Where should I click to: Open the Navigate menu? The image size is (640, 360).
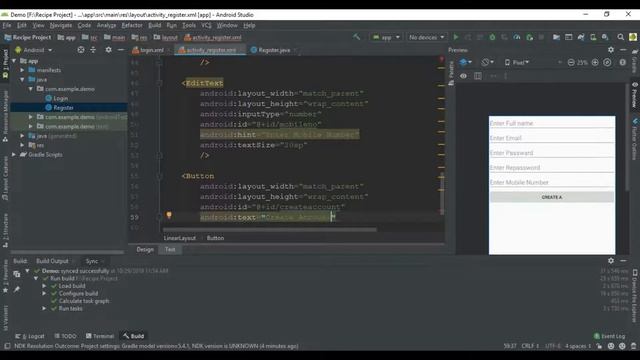[61, 25]
